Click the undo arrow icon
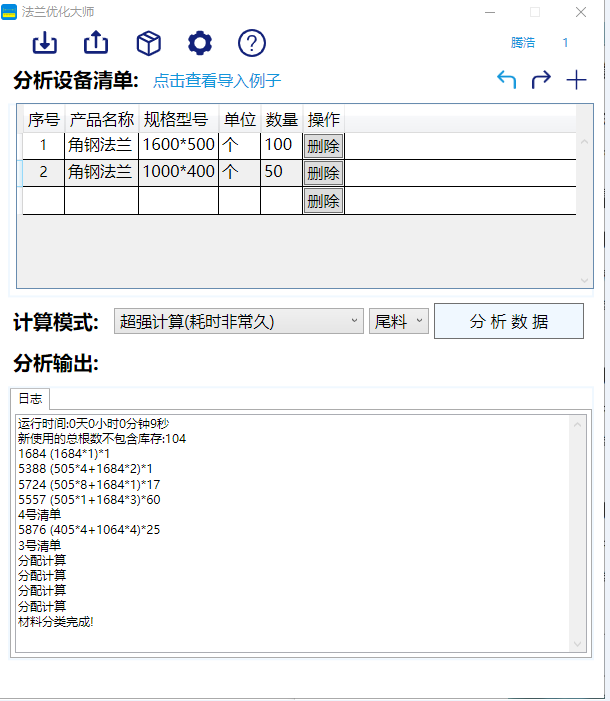Image resolution: width=610 pixels, height=701 pixels. point(507,80)
